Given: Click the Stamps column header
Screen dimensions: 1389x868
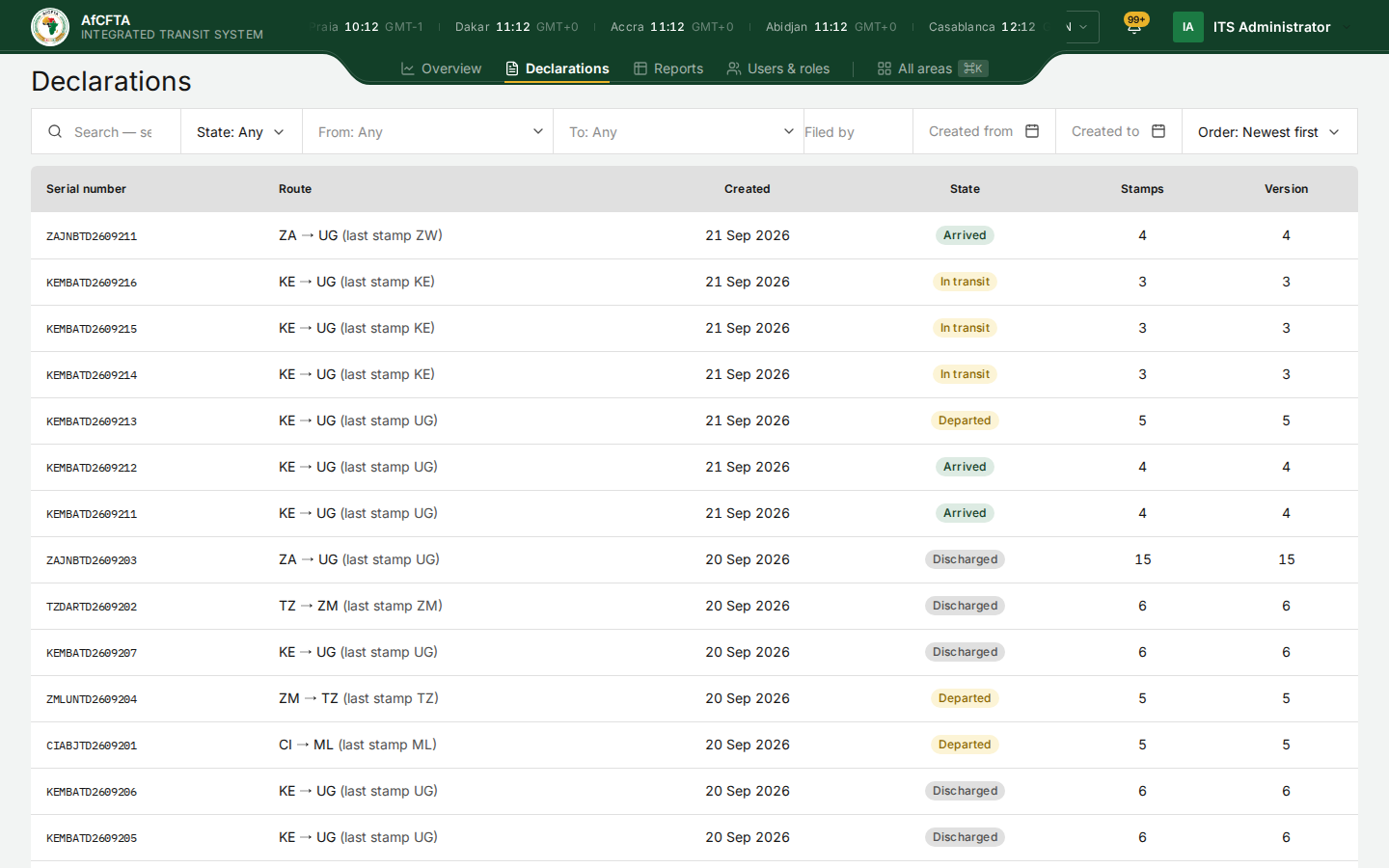Looking at the screenshot, I should coord(1142,189).
